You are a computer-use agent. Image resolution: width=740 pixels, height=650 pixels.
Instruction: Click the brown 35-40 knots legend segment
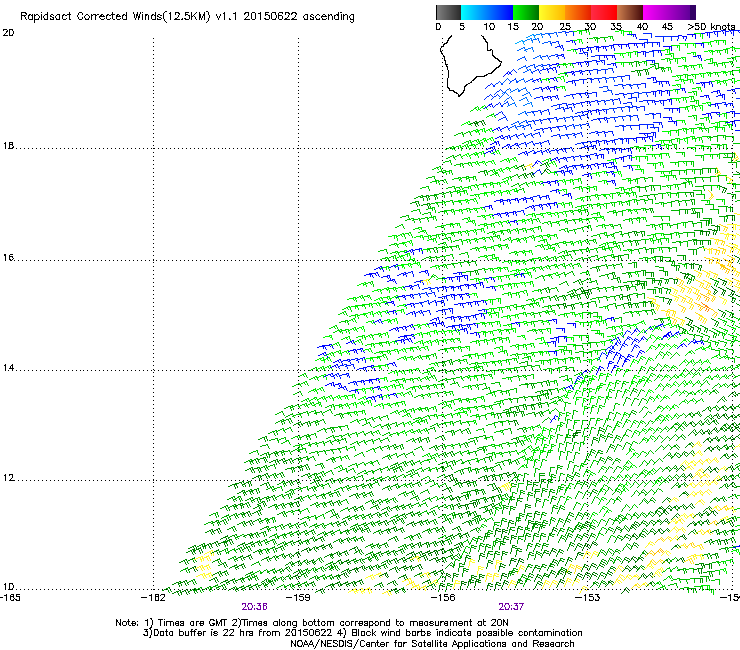630,12
